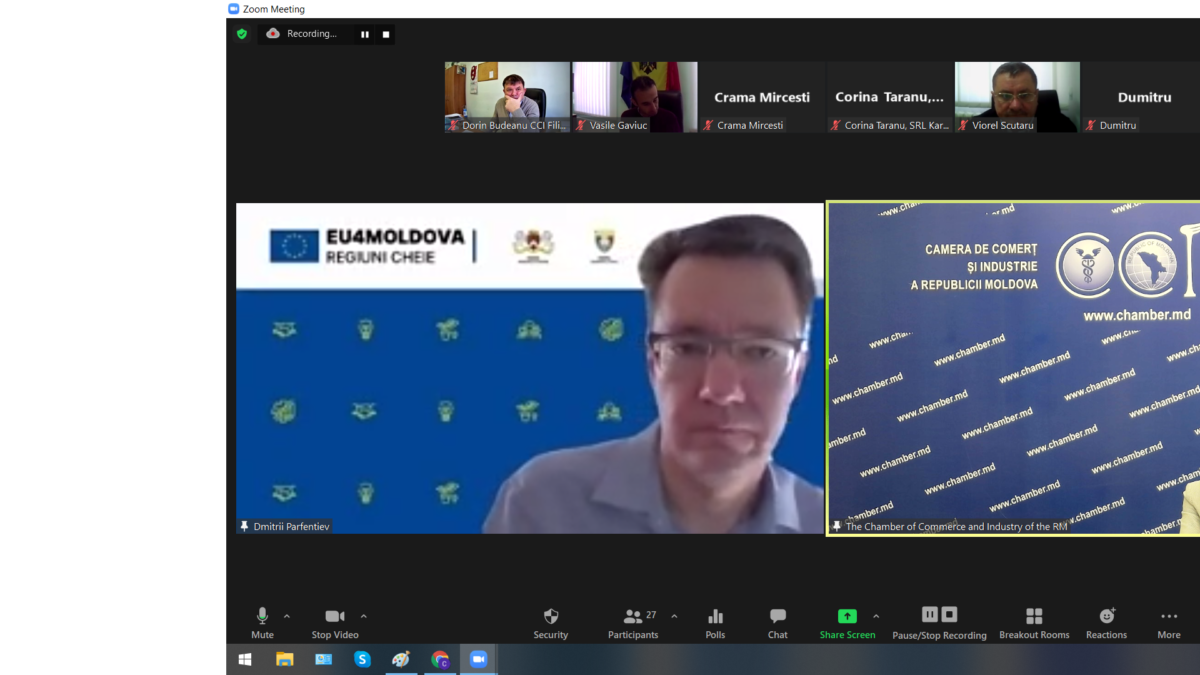
Task: Stop recording beside the Recording... indicator
Action: point(386,34)
